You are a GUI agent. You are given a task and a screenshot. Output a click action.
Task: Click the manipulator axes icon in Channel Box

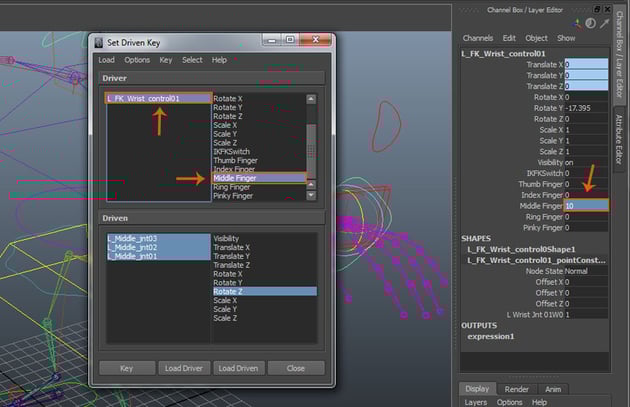[x=576, y=23]
